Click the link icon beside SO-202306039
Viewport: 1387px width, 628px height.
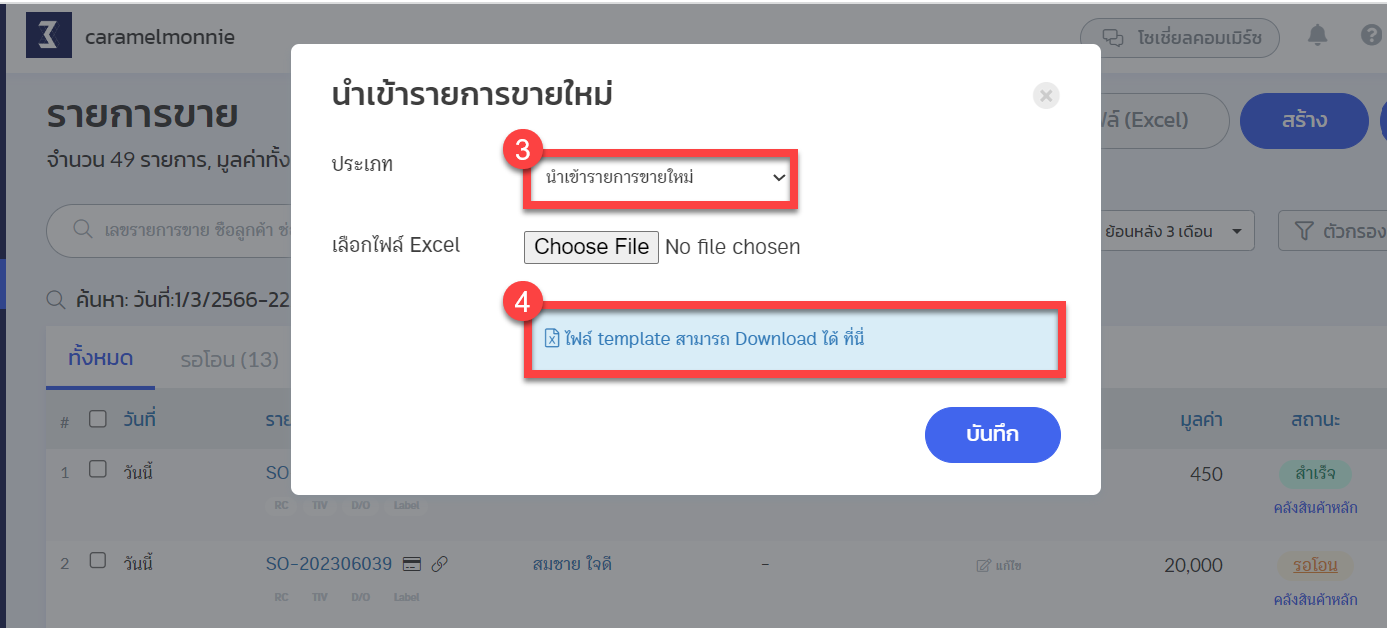pyautogui.click(x=439, y=564)
